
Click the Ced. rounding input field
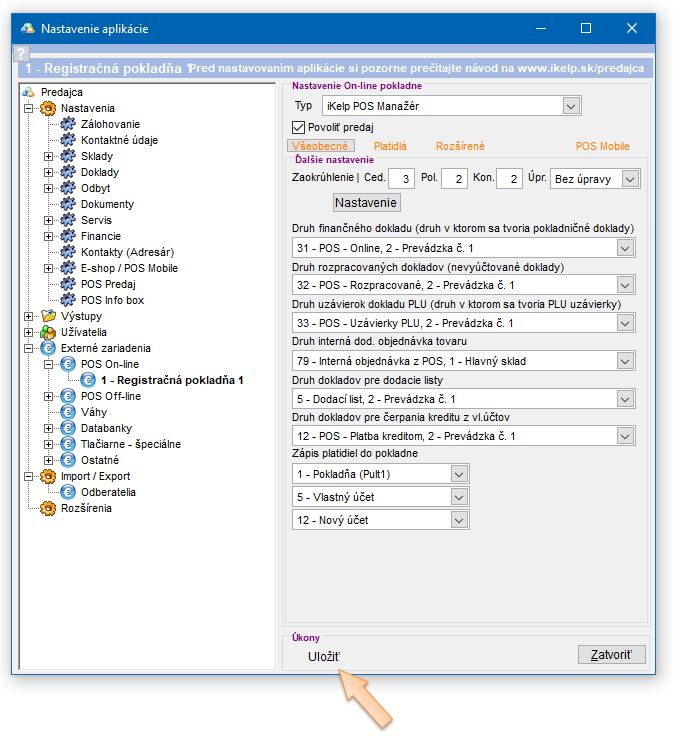[x=402, y=179]
